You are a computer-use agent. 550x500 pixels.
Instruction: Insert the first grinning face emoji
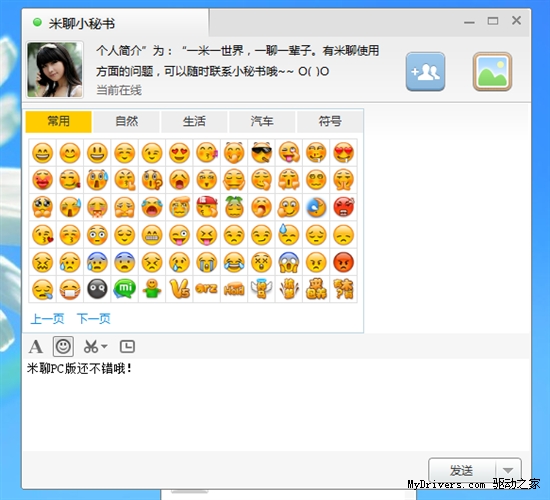point(42,153)
